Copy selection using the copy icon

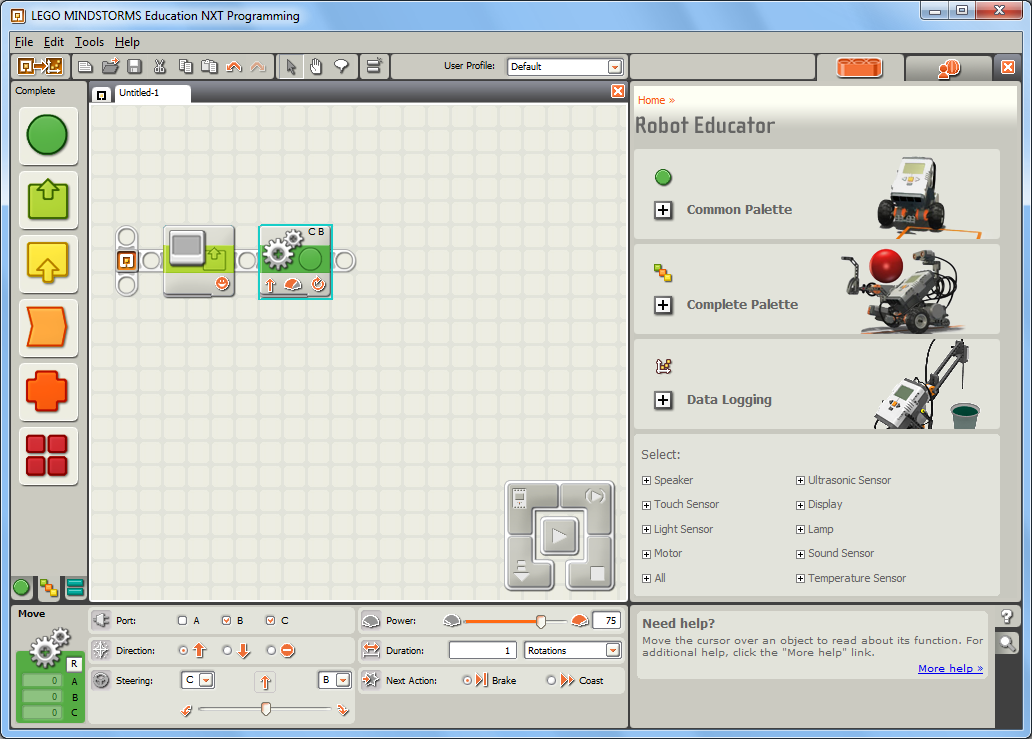(x=186, y=66)
